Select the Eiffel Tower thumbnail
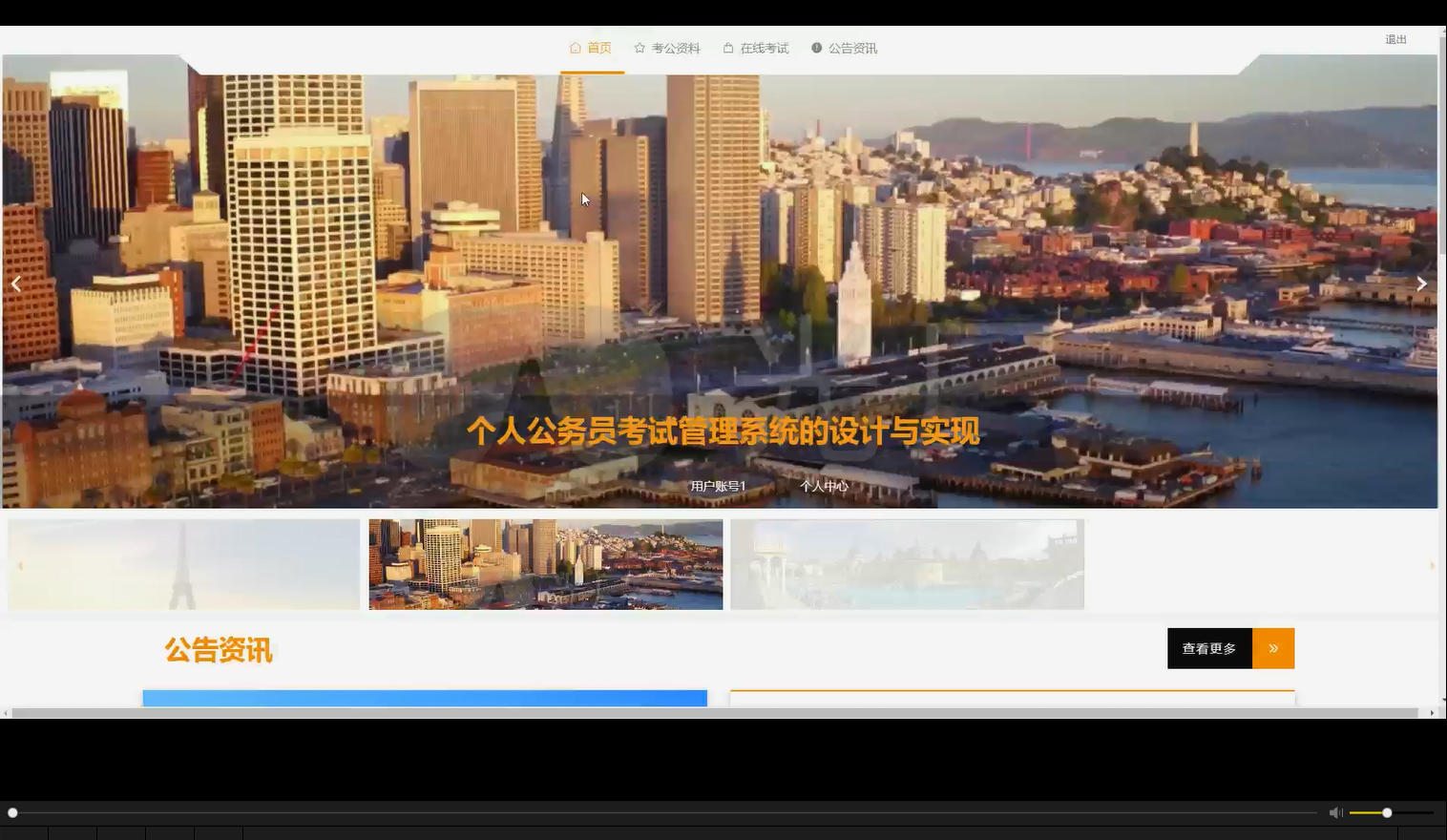1447x840 pixels. (183, 564)
